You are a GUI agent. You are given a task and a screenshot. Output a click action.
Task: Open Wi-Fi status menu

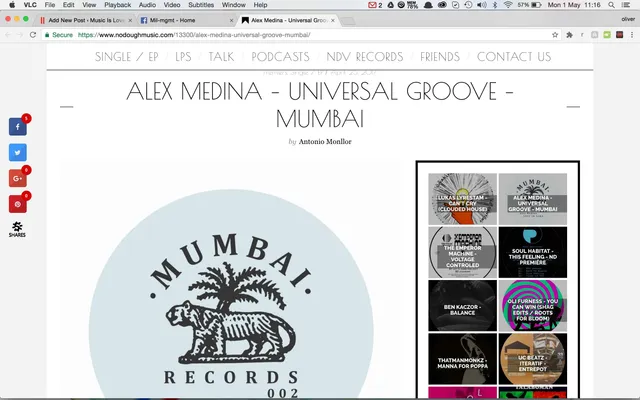tap(508, 5)
